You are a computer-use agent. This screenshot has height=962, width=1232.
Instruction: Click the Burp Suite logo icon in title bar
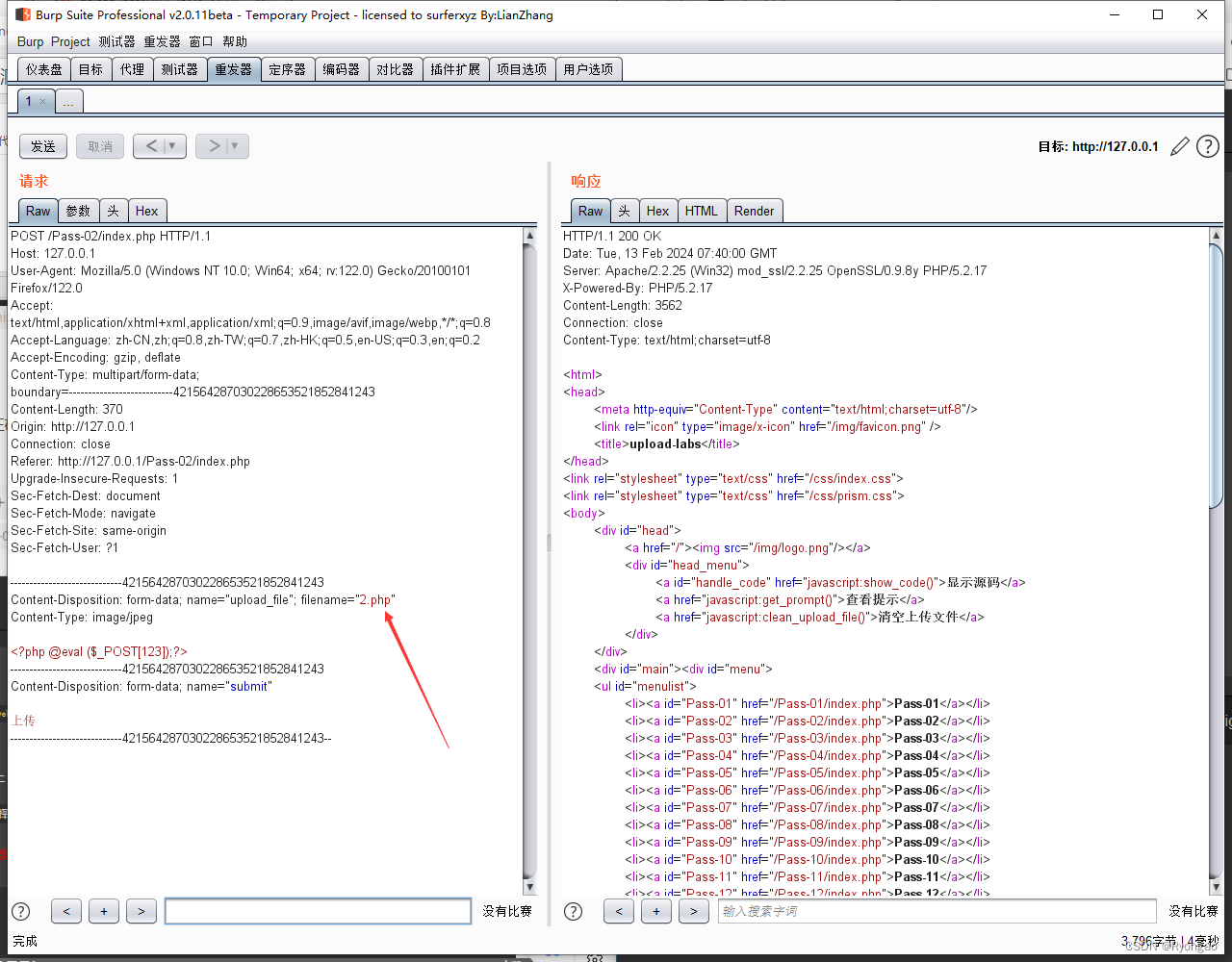tap(22, 14)
